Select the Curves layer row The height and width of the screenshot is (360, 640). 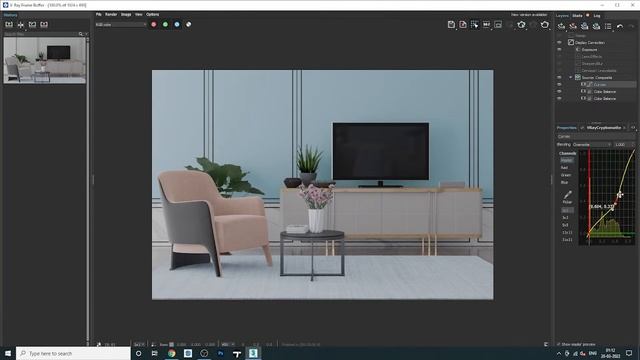tap(609, 84)
